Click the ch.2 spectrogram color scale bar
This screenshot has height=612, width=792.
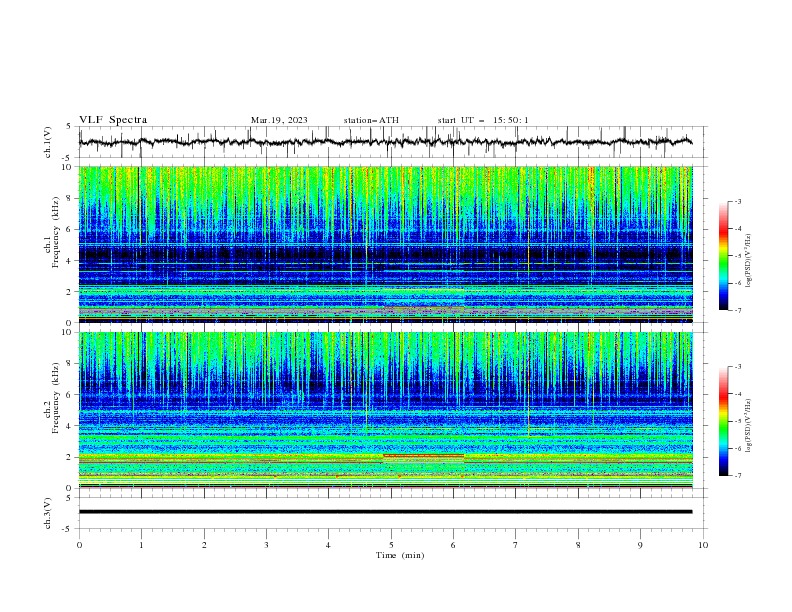click(724, 421)
